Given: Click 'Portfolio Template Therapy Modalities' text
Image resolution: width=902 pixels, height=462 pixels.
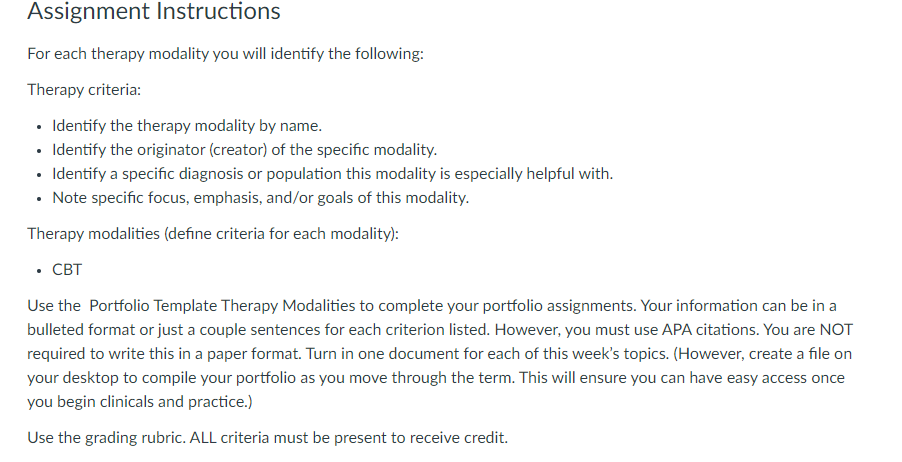Looking at the screenshot, I should tap(223, 306).
